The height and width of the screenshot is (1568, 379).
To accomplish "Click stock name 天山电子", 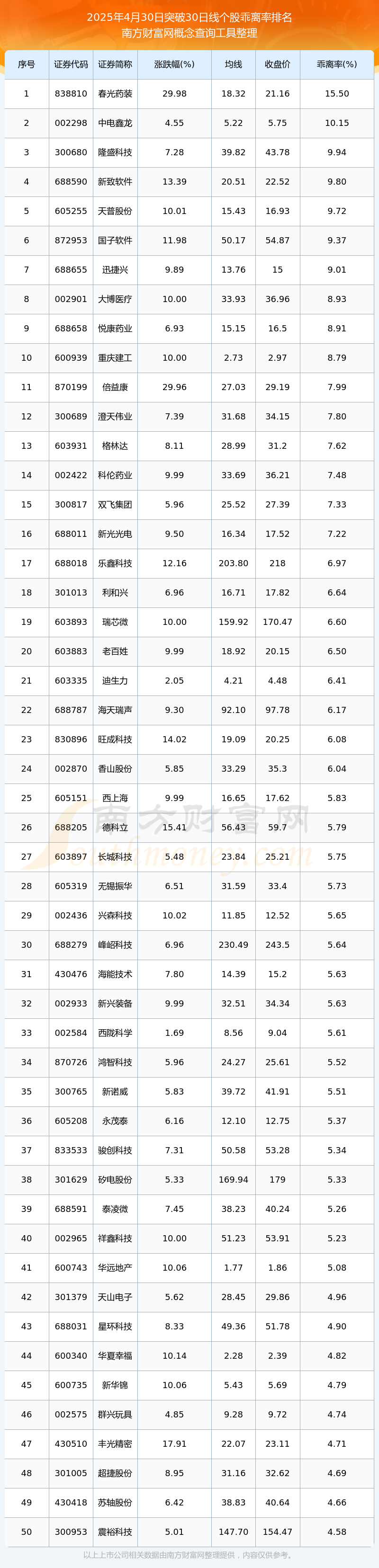I will (115, 1297).
